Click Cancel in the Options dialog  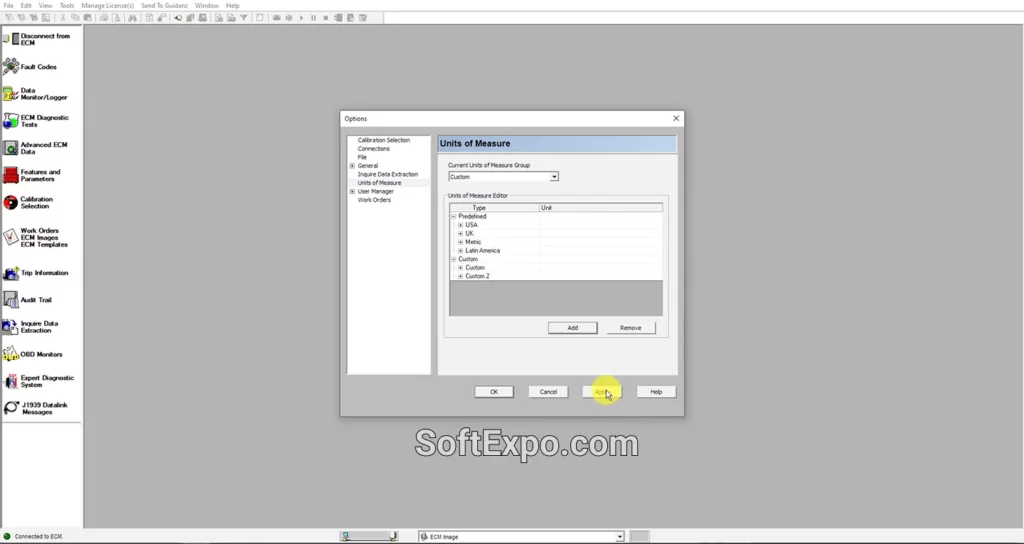point(549,392)
